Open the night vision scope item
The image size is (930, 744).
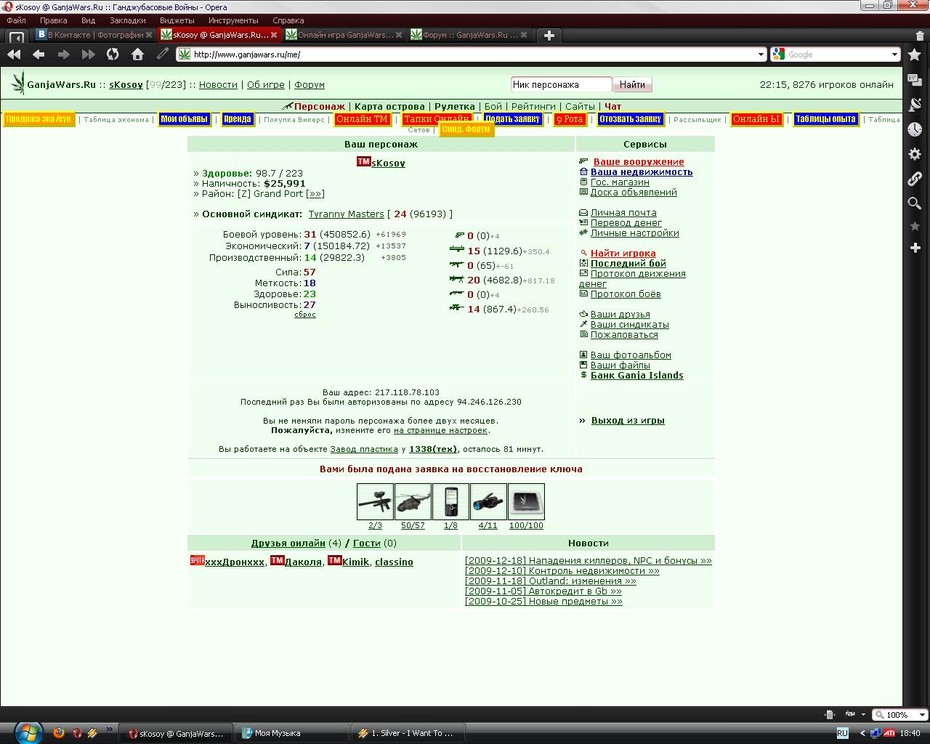(x=488, y=502)
